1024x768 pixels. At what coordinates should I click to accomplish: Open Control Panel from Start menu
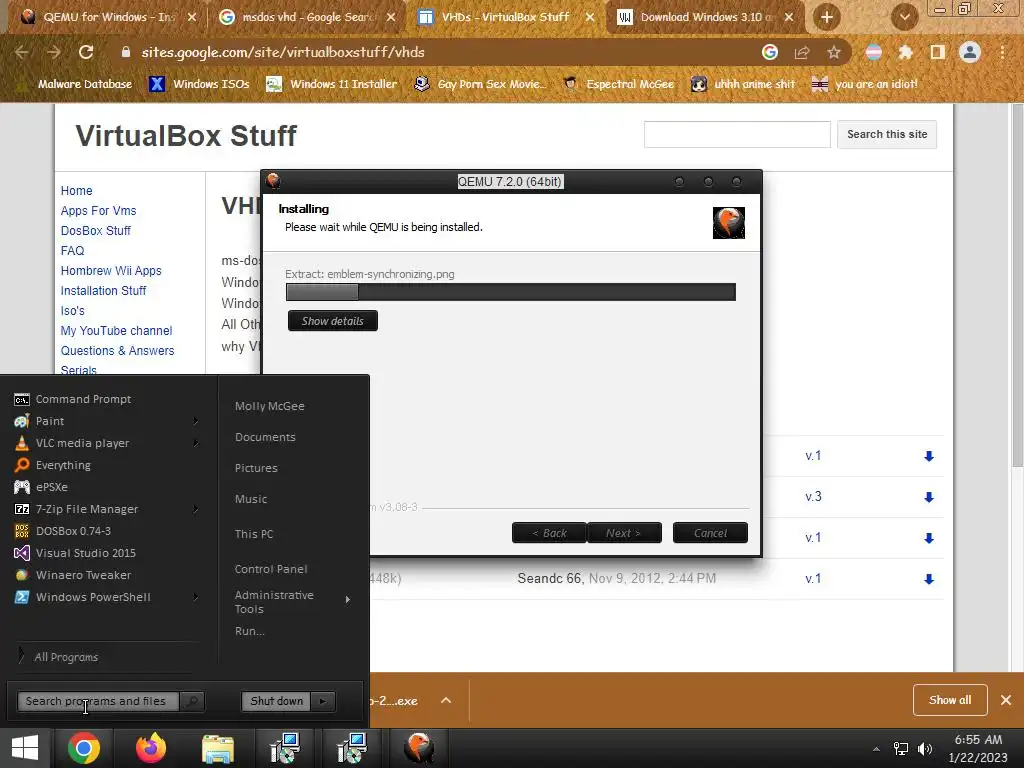click(x=271, y=569)
